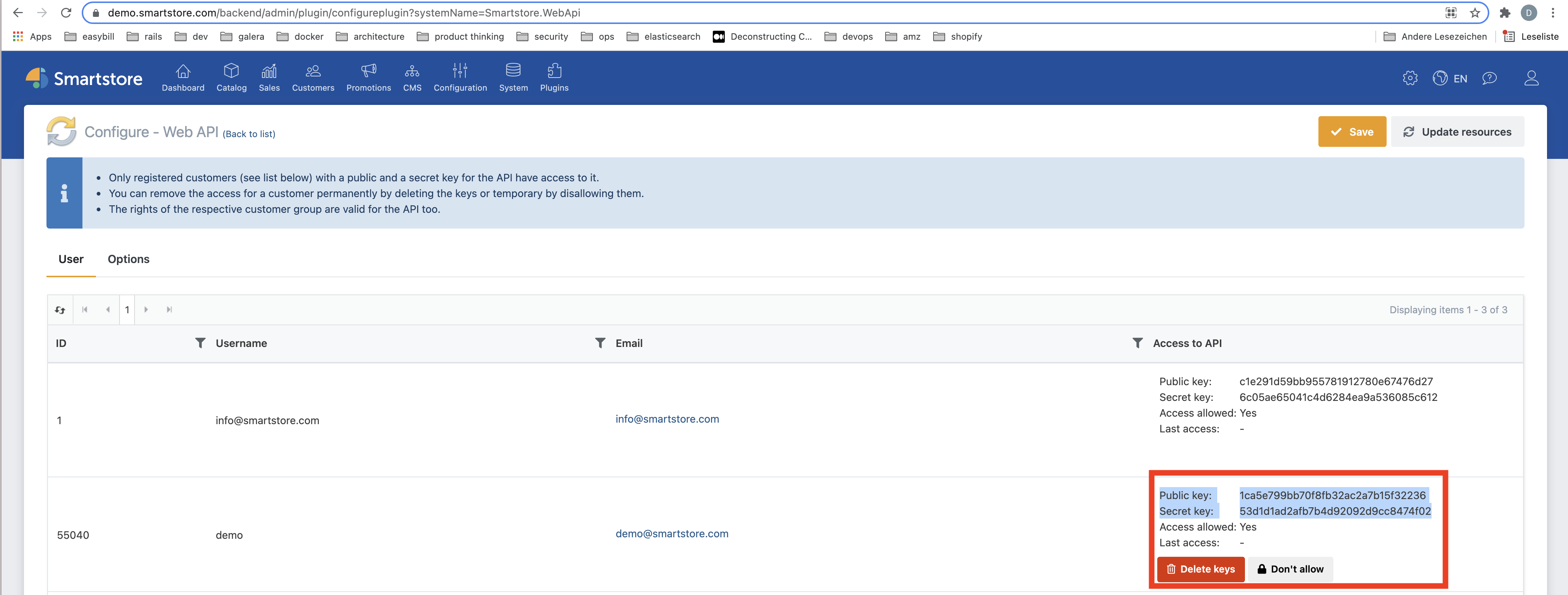
Task: Refresh the user grid
Action: (60, 309)
